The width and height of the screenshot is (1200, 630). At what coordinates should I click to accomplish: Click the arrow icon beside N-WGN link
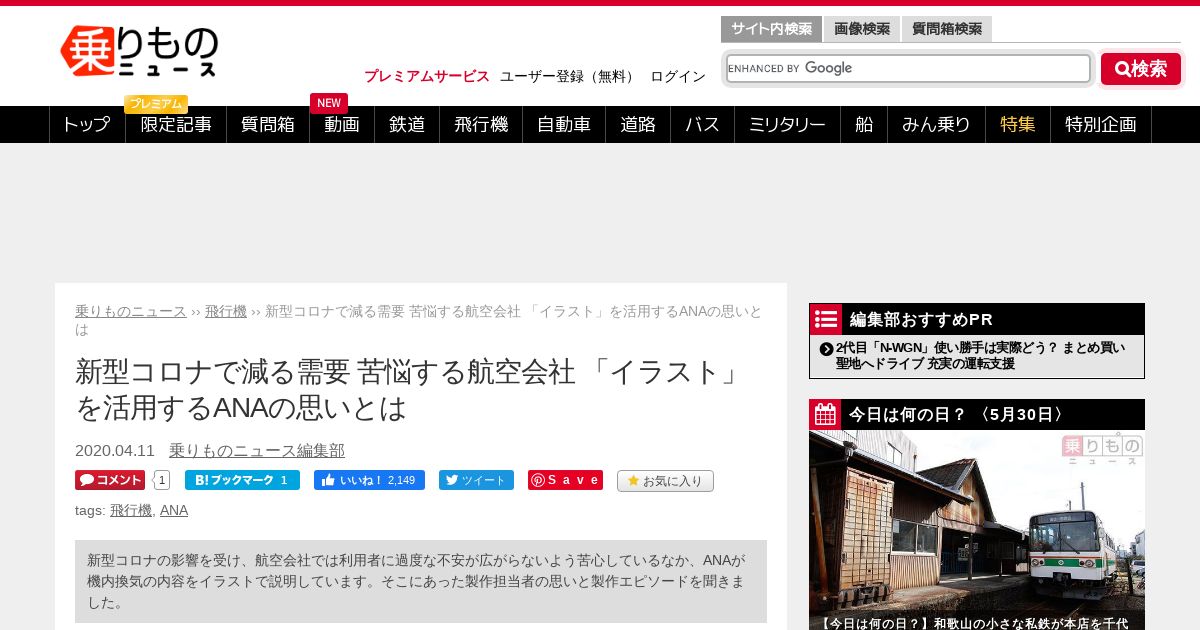click(826, 349)
